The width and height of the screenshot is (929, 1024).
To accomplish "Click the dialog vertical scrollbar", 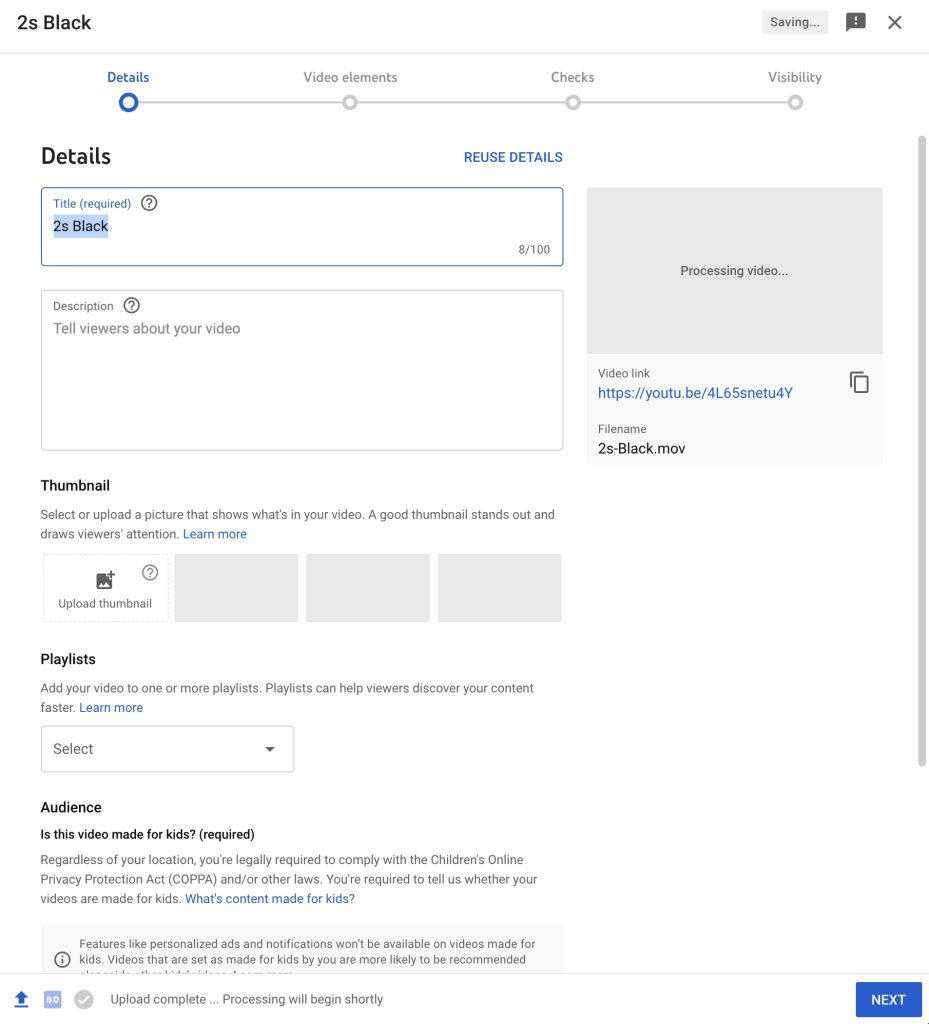I will tap(922, 451).
